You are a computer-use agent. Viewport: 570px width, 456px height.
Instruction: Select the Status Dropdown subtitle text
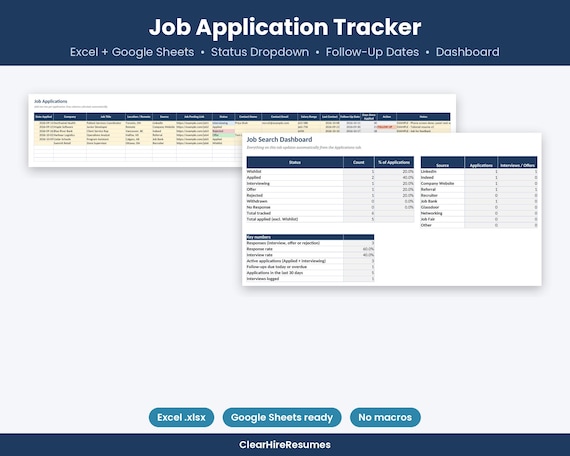click(x=260, y=52)
